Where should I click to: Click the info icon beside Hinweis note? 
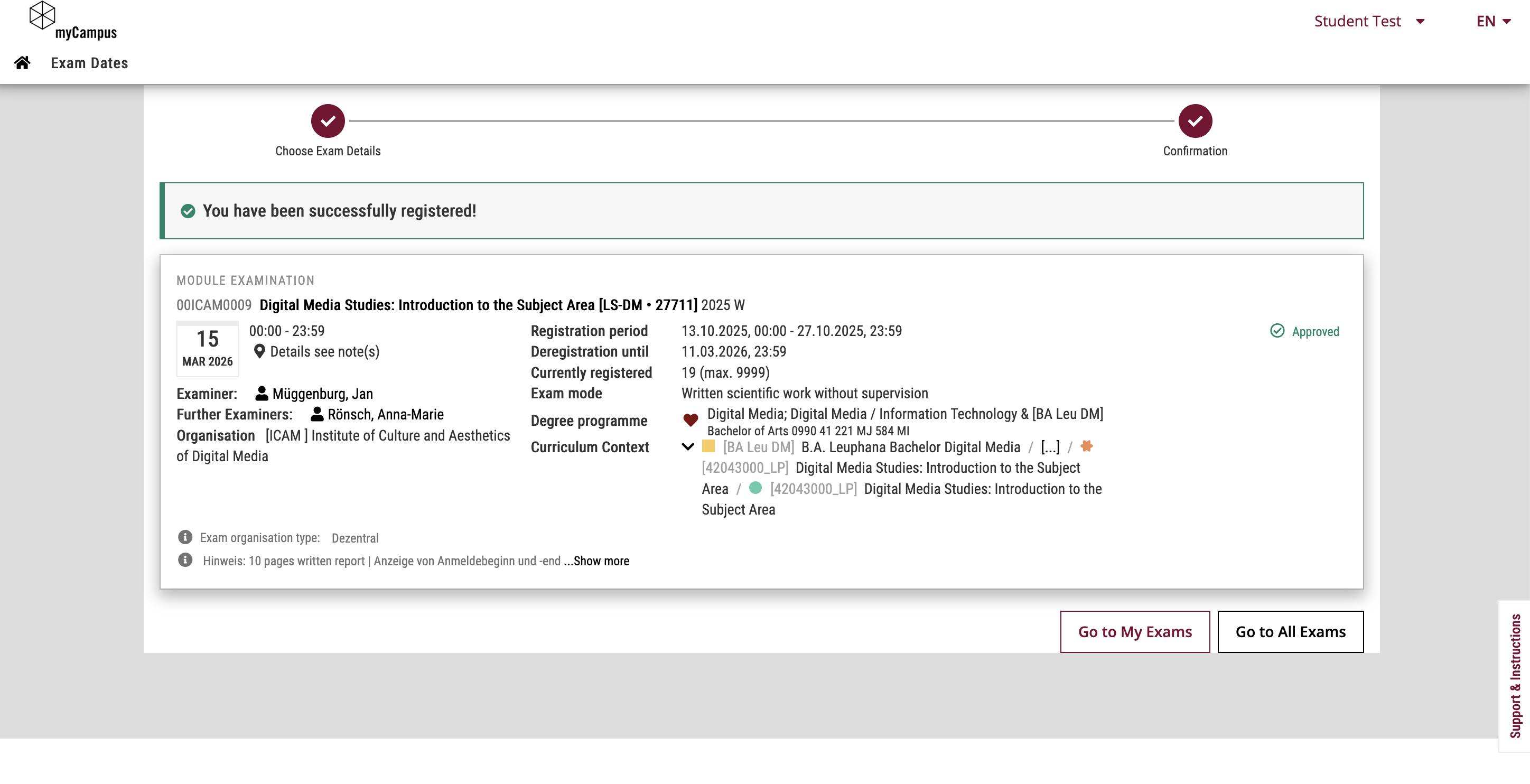185,560
